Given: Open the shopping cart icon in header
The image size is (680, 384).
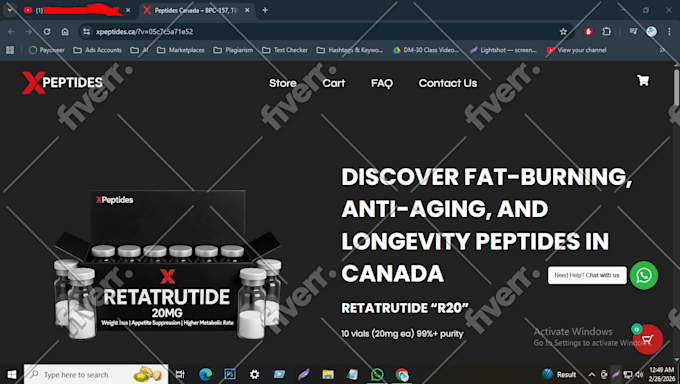Looking at the screenshot, I should click(643, 80).
